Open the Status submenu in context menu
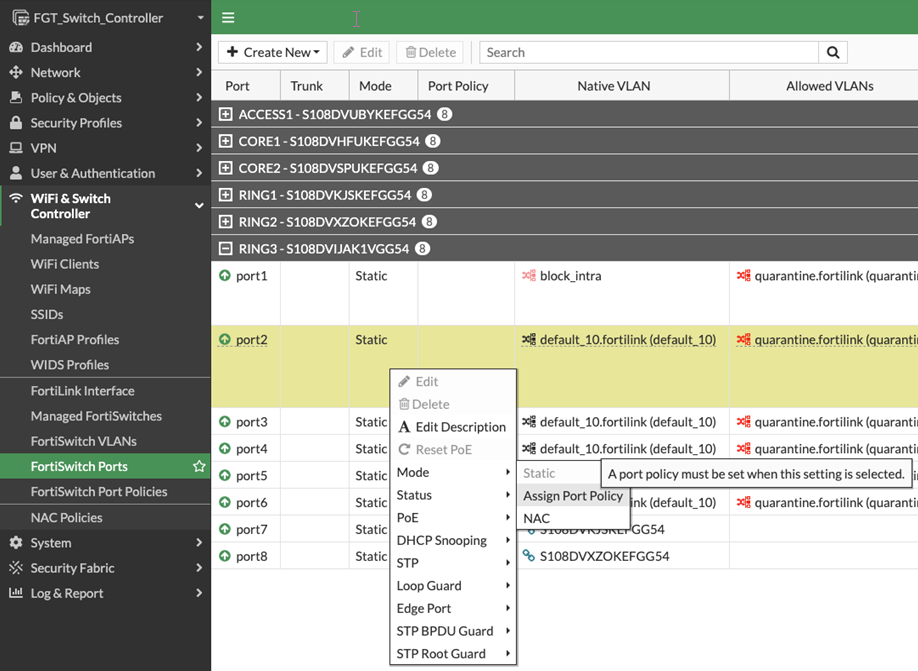The height and width of the screenshot is (671, 918). point(453,495)
